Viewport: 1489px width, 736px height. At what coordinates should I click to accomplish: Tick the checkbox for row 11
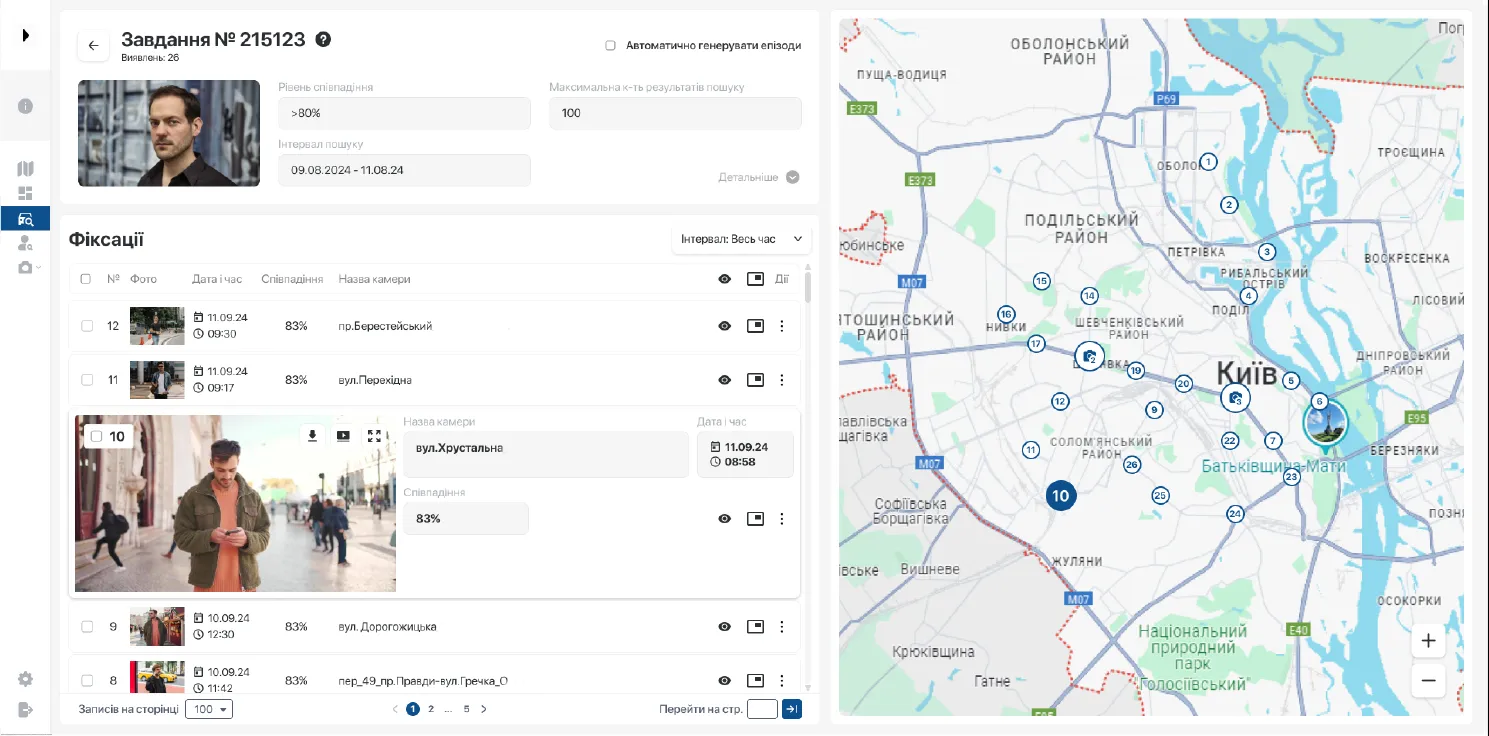coord(87,380)
